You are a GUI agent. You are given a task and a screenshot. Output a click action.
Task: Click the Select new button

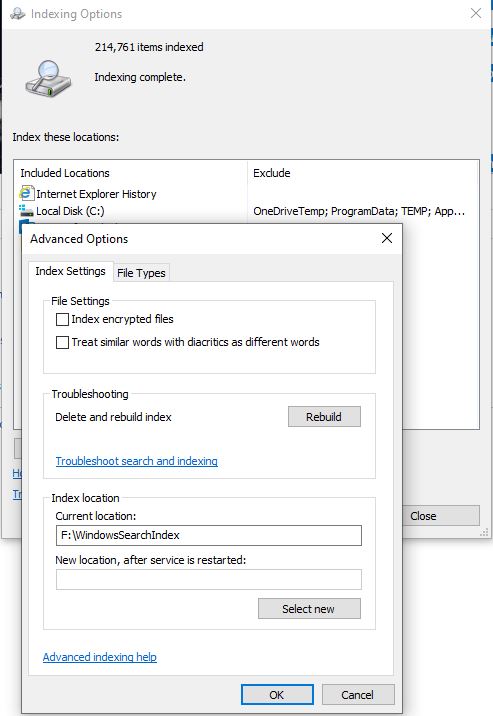pos(309,609)
